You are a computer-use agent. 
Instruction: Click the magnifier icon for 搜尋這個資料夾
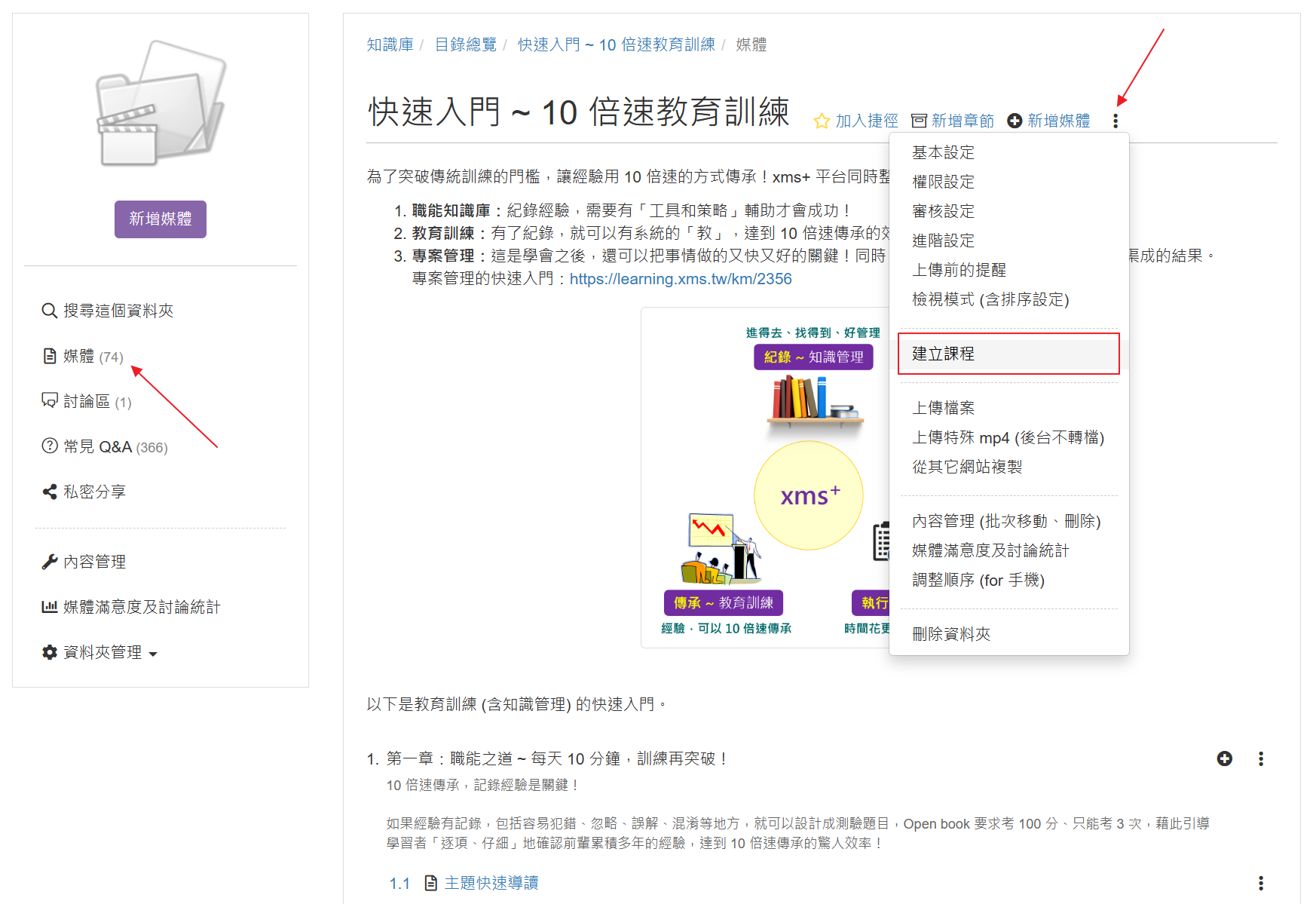[50, 311]
